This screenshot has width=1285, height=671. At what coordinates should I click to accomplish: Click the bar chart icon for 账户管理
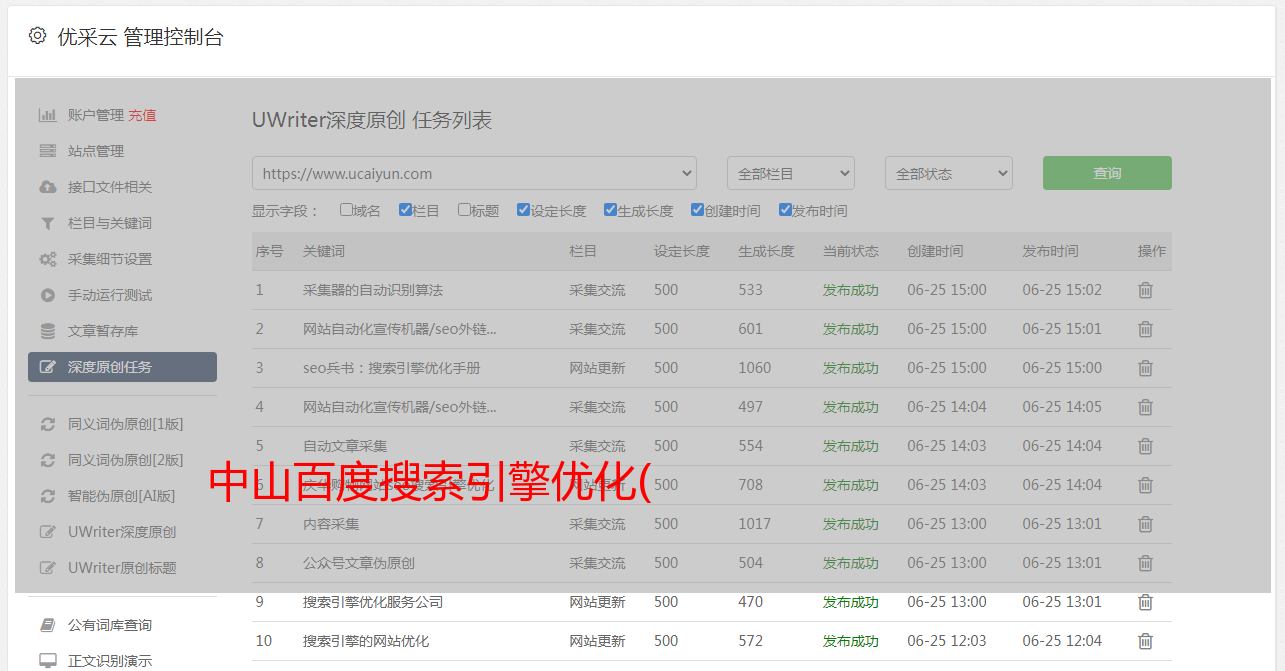47,115
